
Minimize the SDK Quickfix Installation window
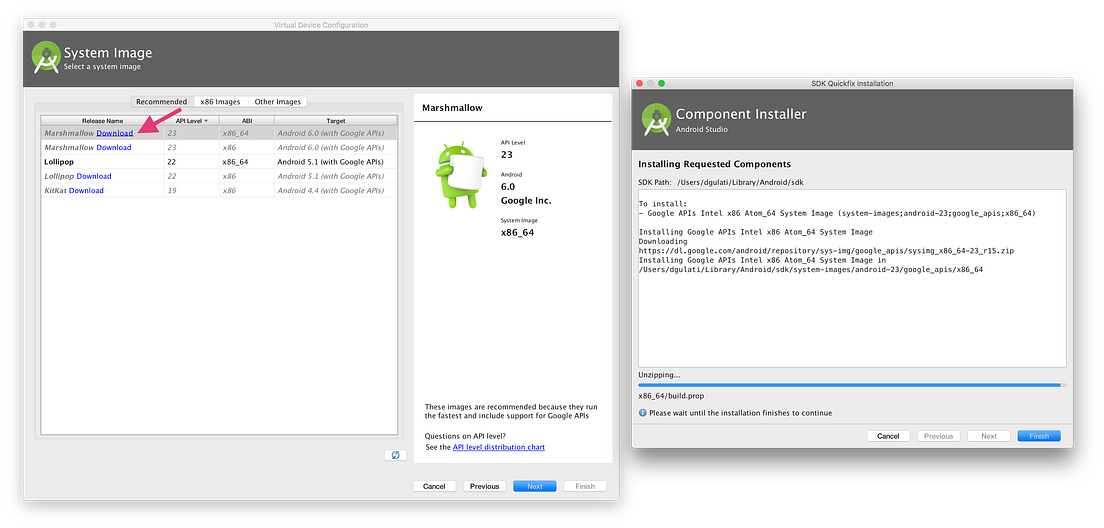651,84
